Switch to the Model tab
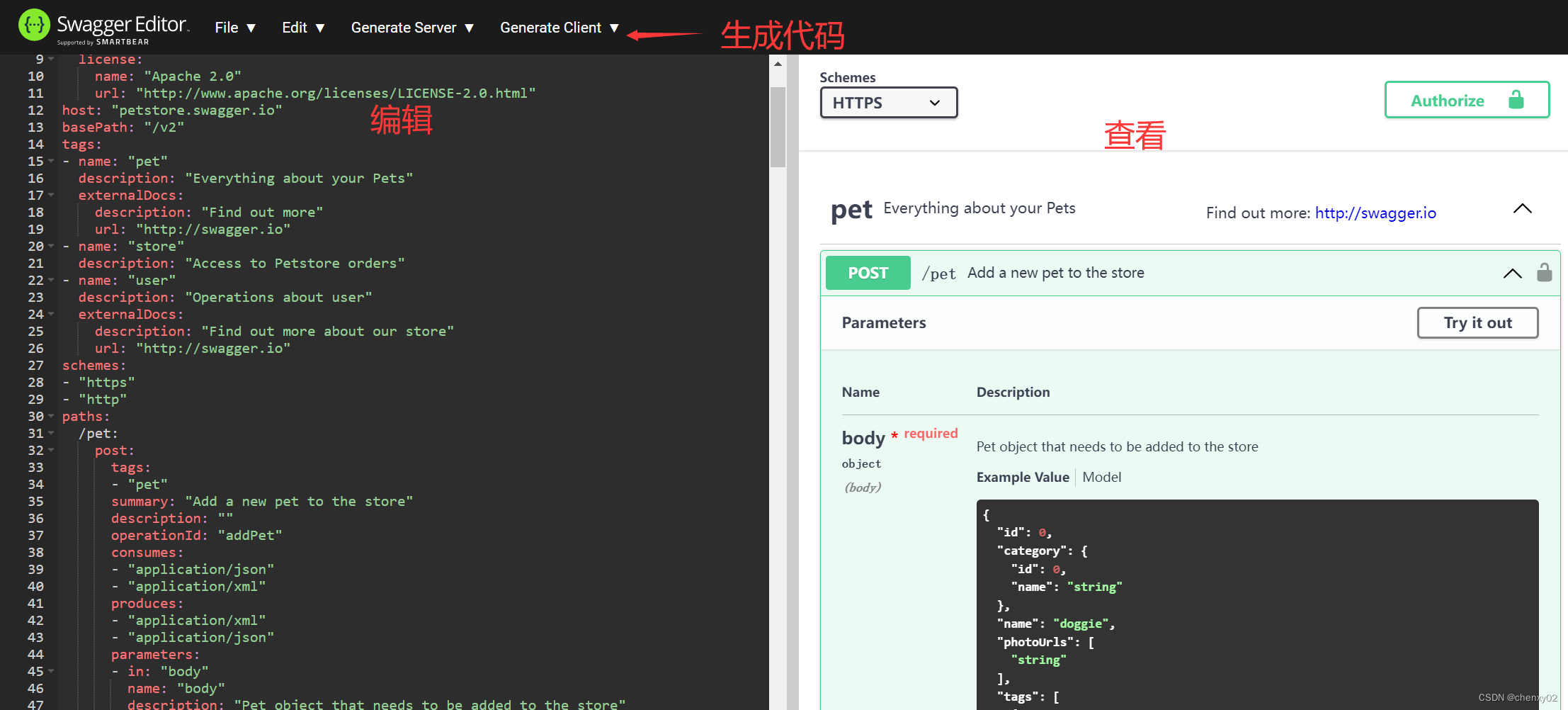 (x=1101, y=477)
